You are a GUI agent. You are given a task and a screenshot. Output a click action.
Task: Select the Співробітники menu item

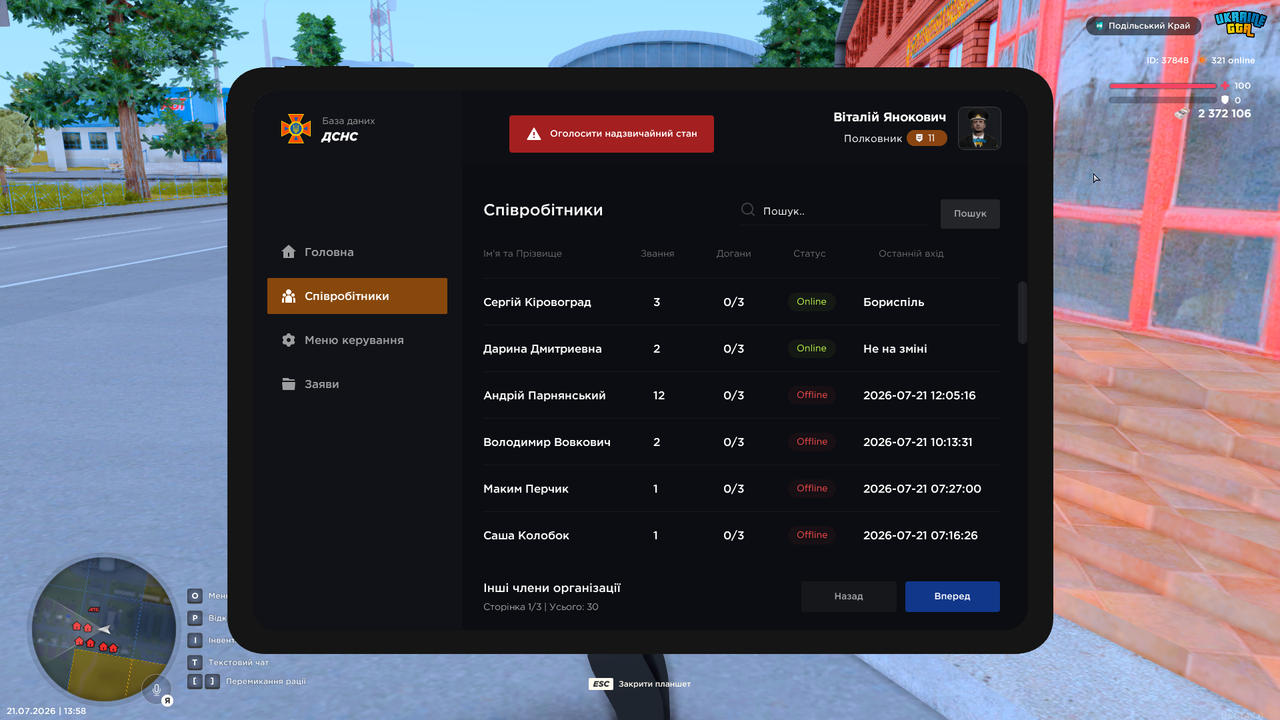357,296
